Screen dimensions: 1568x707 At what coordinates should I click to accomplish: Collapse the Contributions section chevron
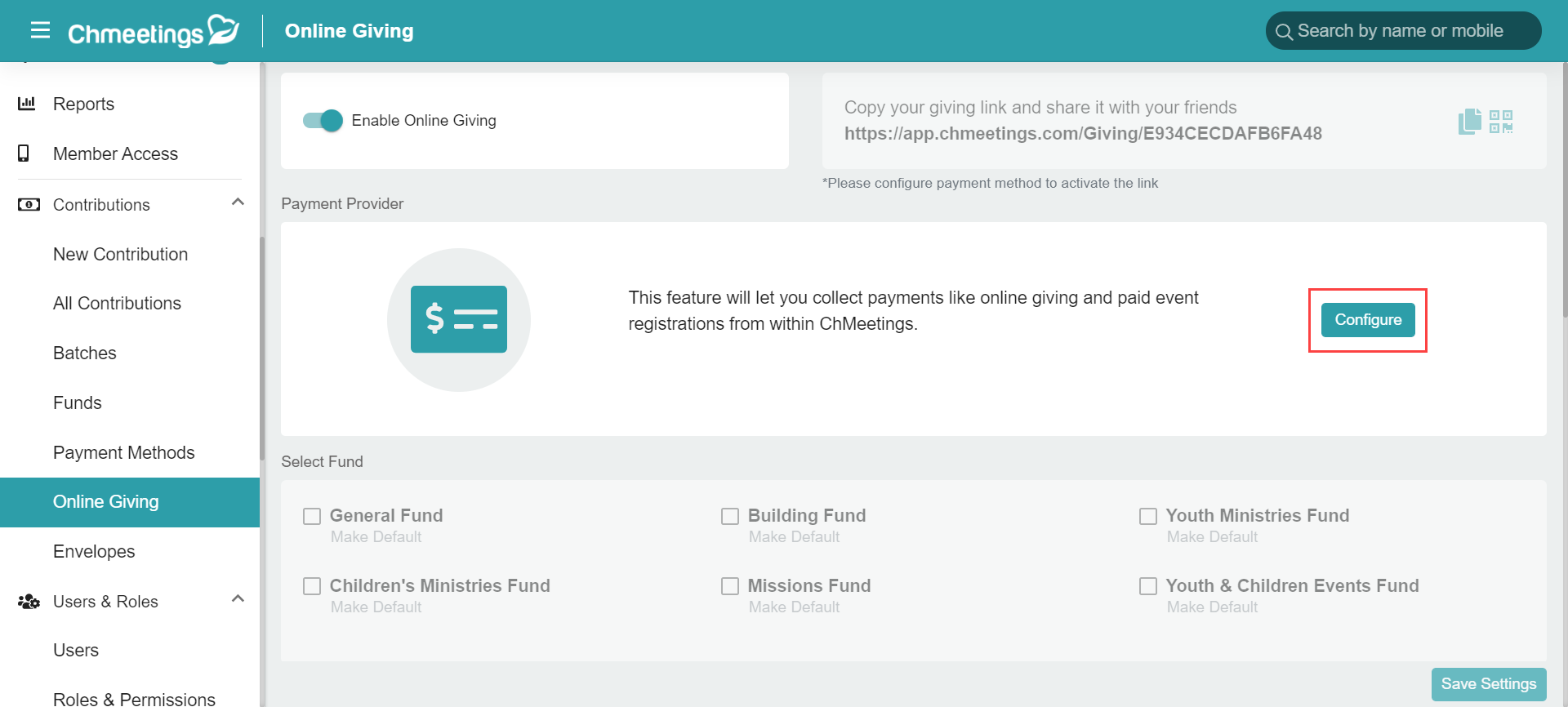coord(238,202)
